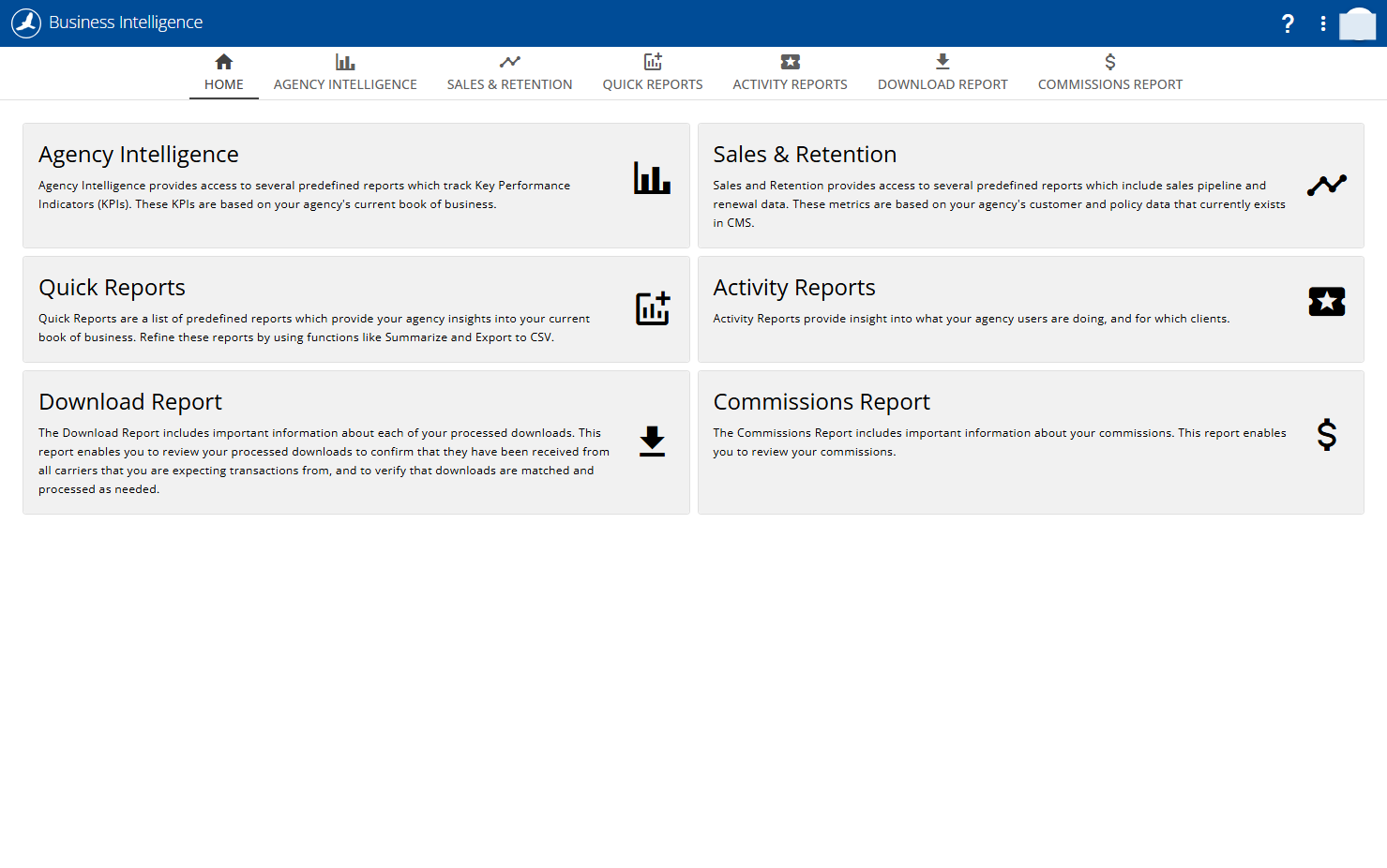
Task: Open the AGENCY INTELLIGENCE tab label
Action: [345, 84]
